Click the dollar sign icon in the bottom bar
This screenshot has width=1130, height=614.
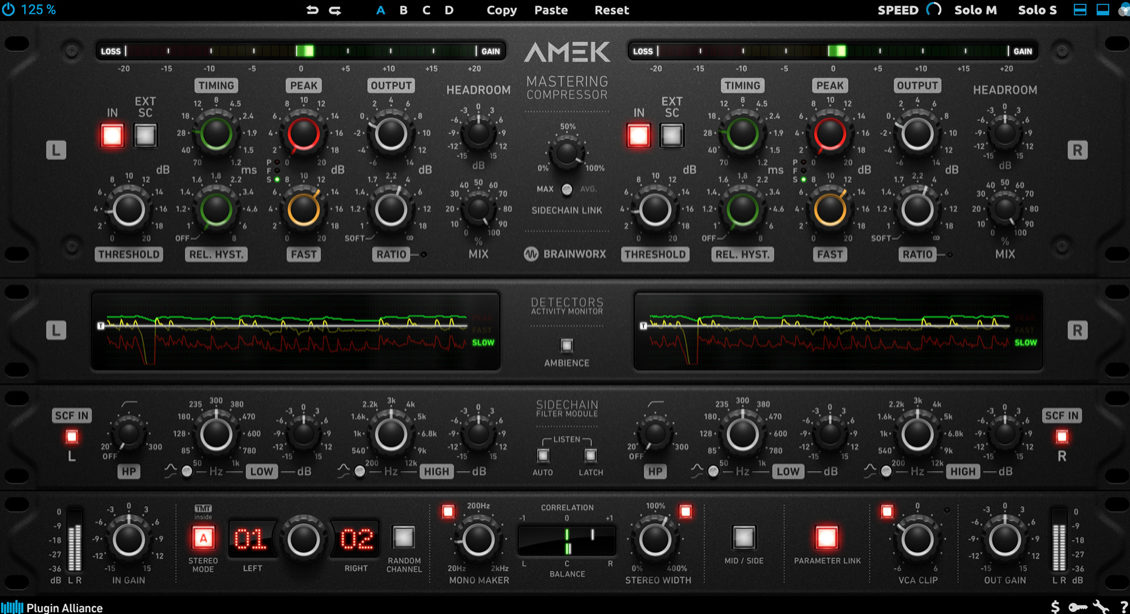pos(1056,606)
